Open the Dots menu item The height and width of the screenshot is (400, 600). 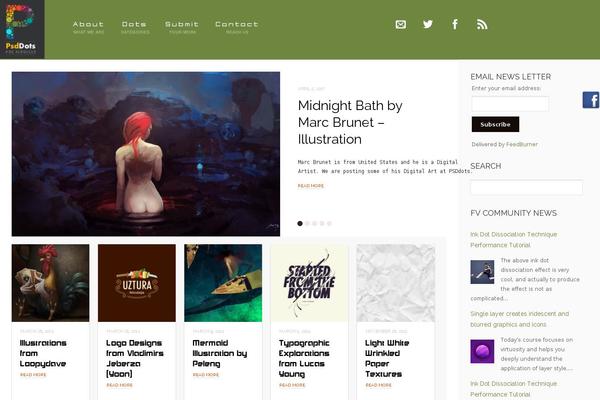[134, 27]
